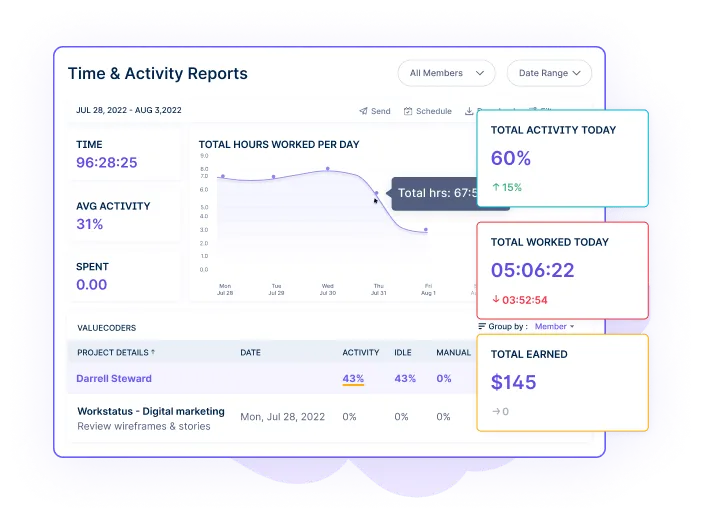Image resolution: width=702 pixels, height=518 pixels.
Task: Click the DATE column header
Action: tap(250, 352)
